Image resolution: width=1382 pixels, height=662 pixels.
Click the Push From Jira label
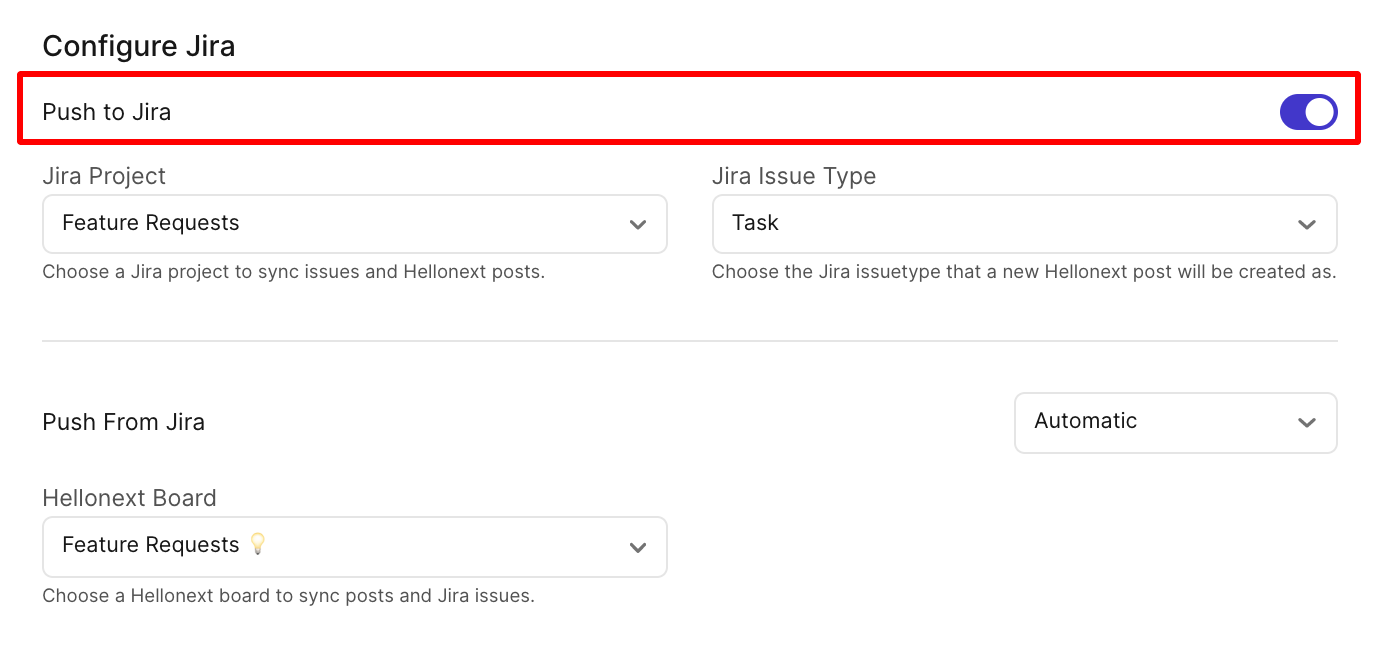tap(124, 422)
